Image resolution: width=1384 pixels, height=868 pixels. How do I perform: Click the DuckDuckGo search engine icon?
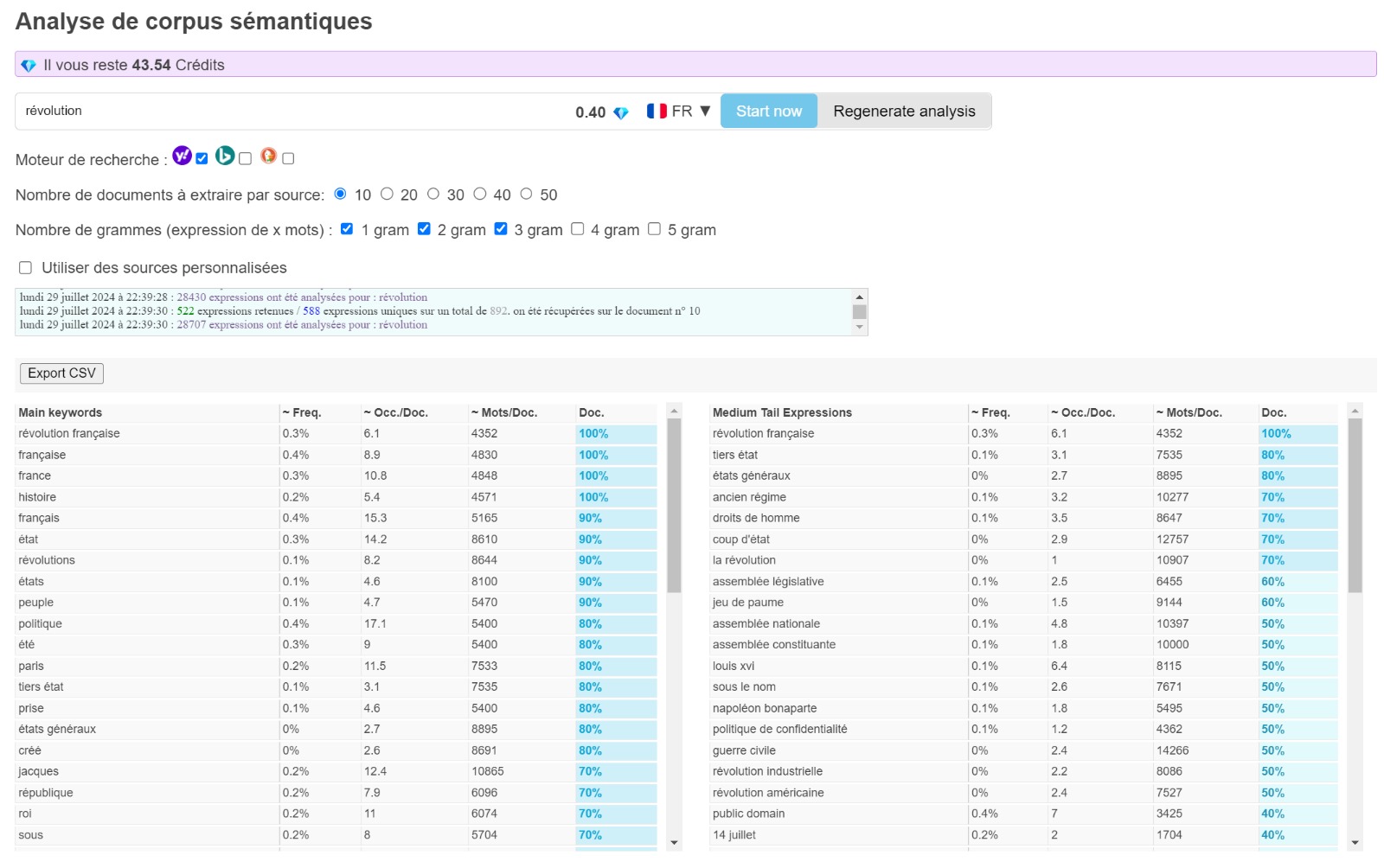click(x=268, y=156)
